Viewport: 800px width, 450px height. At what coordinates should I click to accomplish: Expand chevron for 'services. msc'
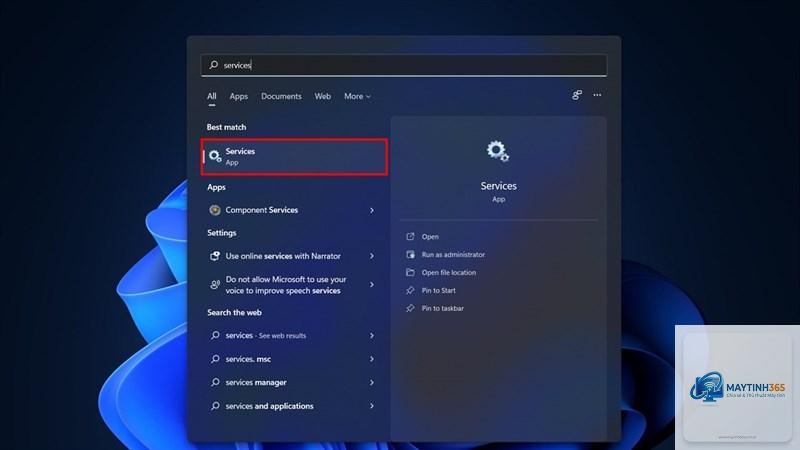pos(372,359)
